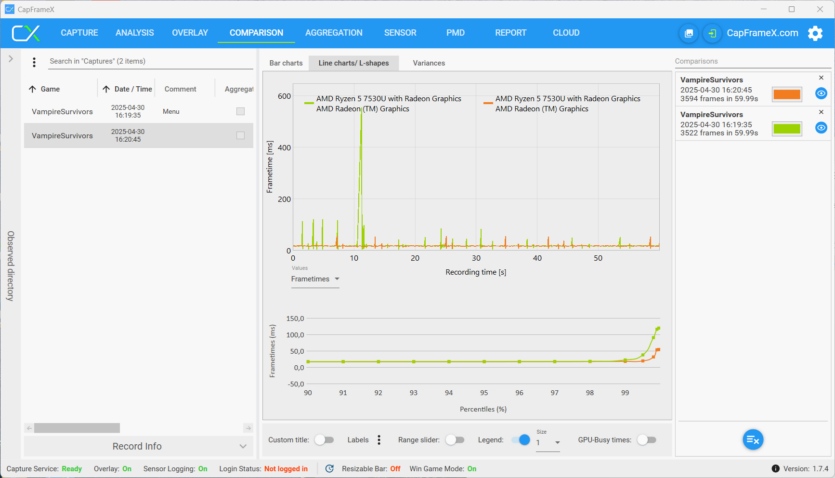This screenshot has height=478, width=835.
Task: Click the scroll right arrow of captures list
Action: coord(248,428)
